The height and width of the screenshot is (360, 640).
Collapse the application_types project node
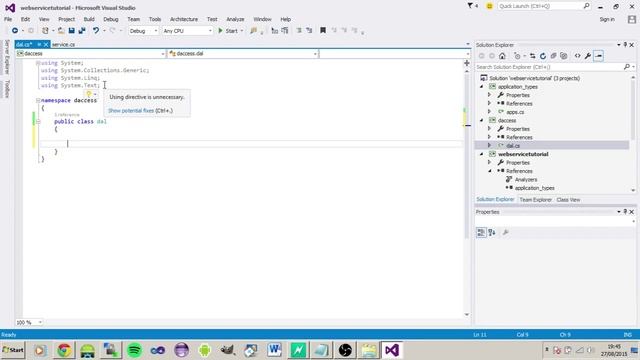[x=482, y=87]
